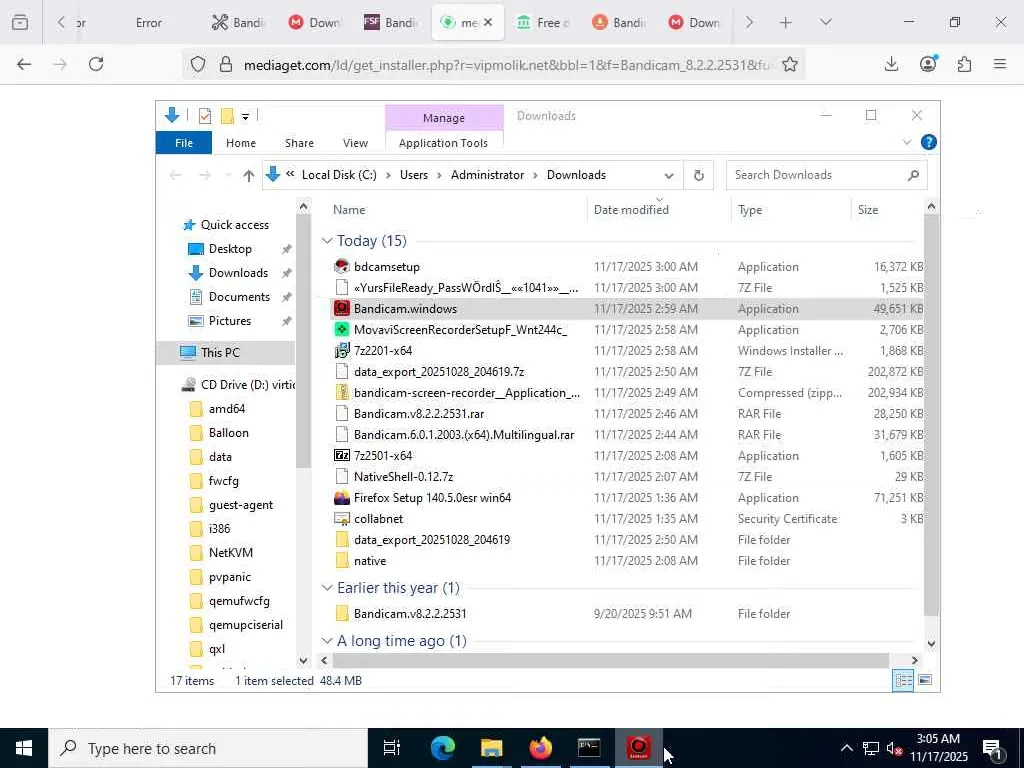
Task: Open customize quick access toolbar dropdown
Action: click(246, 117)
